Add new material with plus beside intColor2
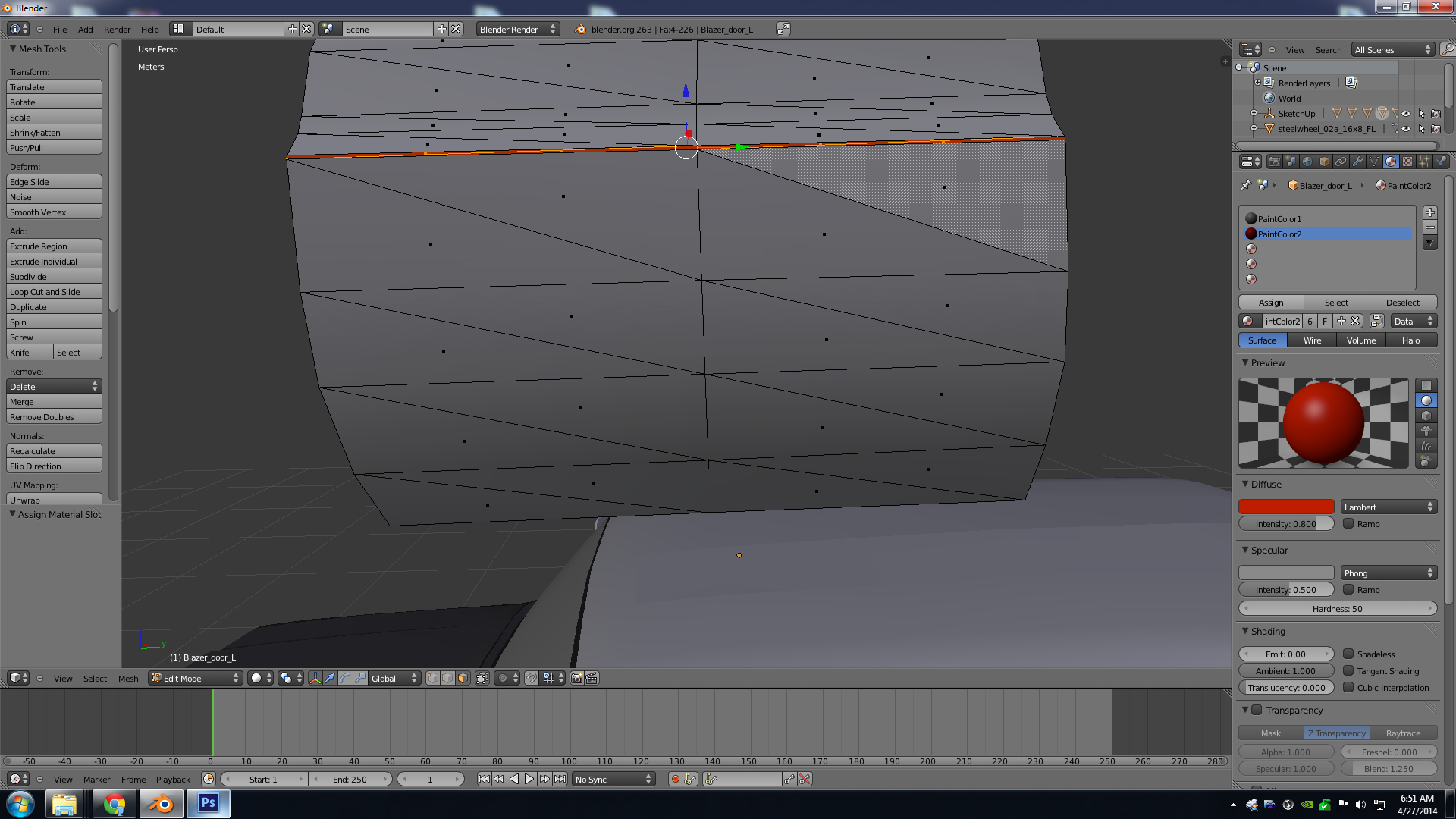 click(x=1341, y=321)
